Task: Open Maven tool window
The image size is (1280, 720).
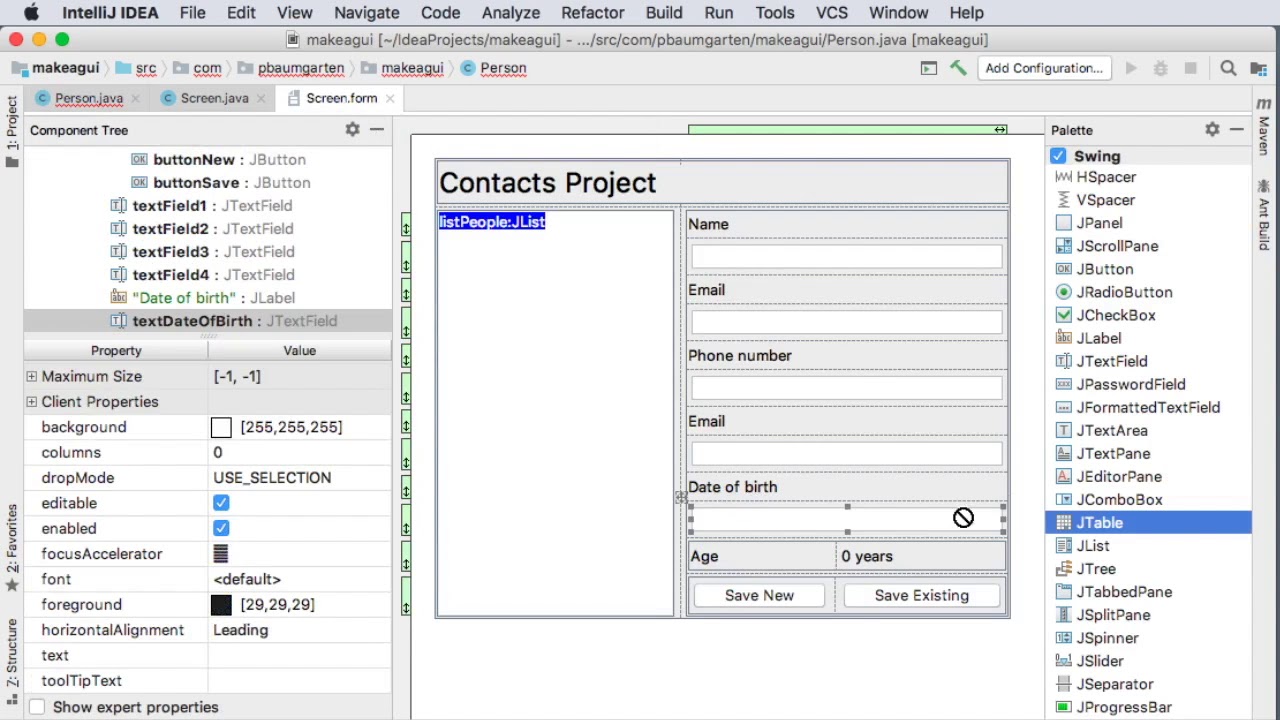Action: [x=1264, y=125]
